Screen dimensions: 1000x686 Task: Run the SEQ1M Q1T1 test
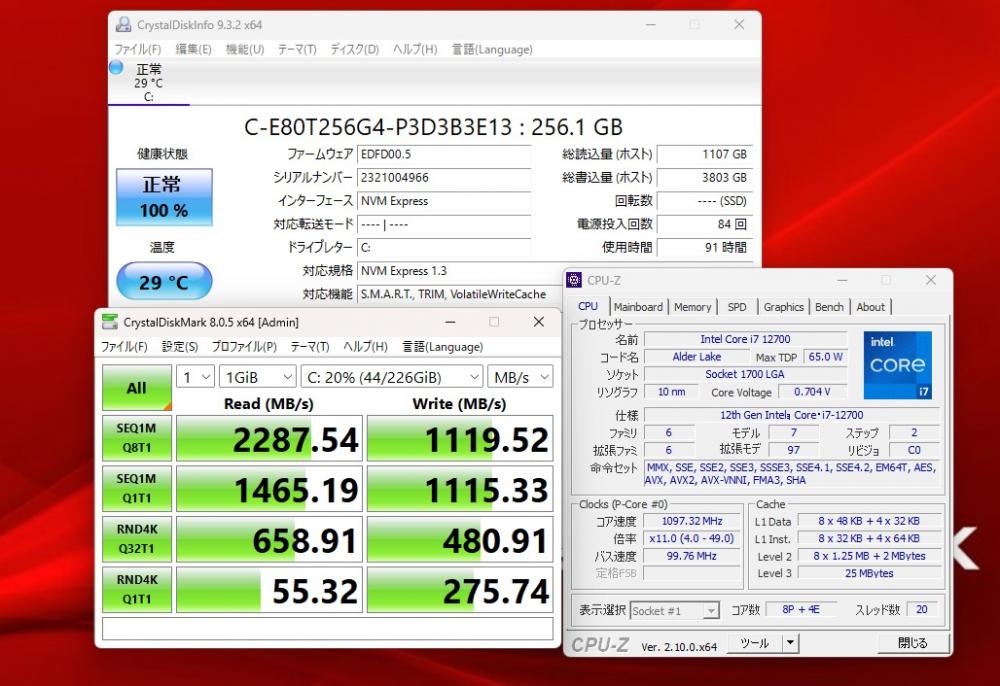tap(136, 488)
